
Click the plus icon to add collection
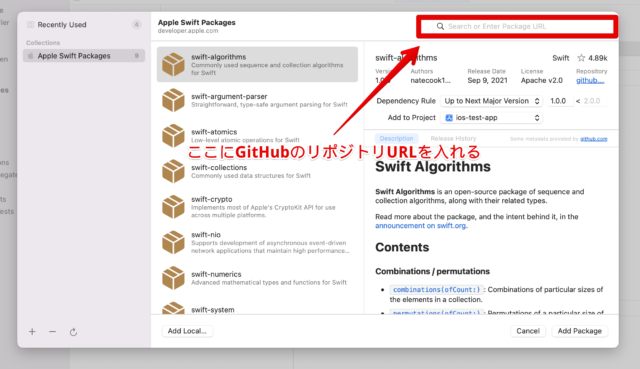pos(32,331)
